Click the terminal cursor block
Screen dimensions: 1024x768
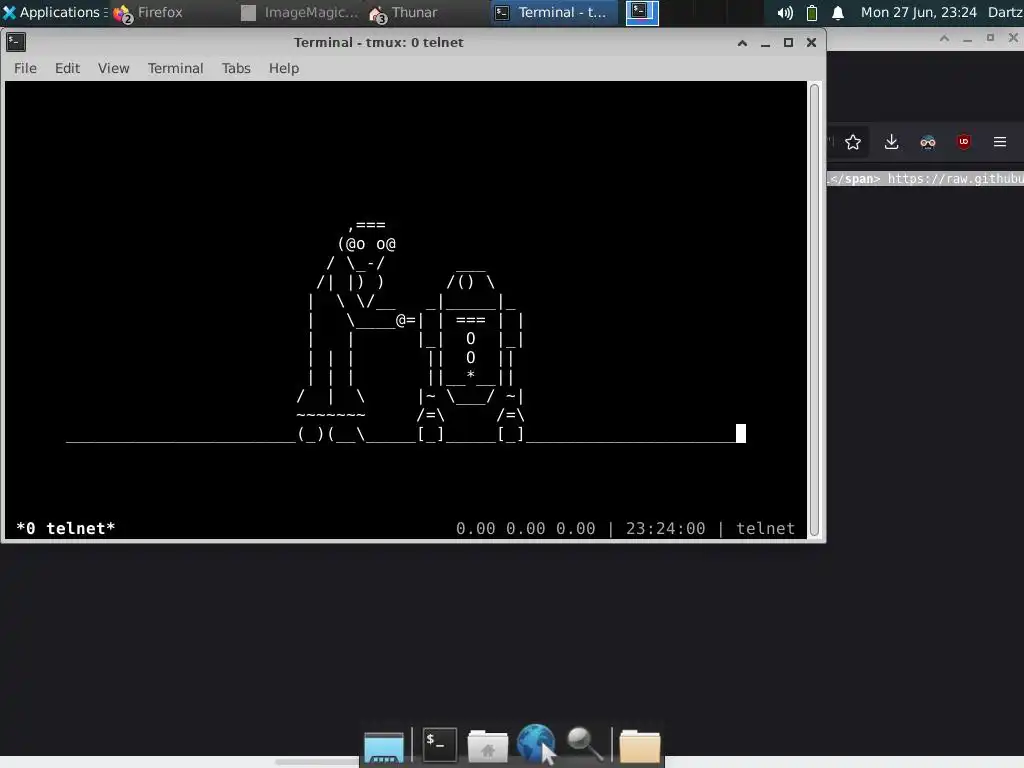click(x=741, y=434)
